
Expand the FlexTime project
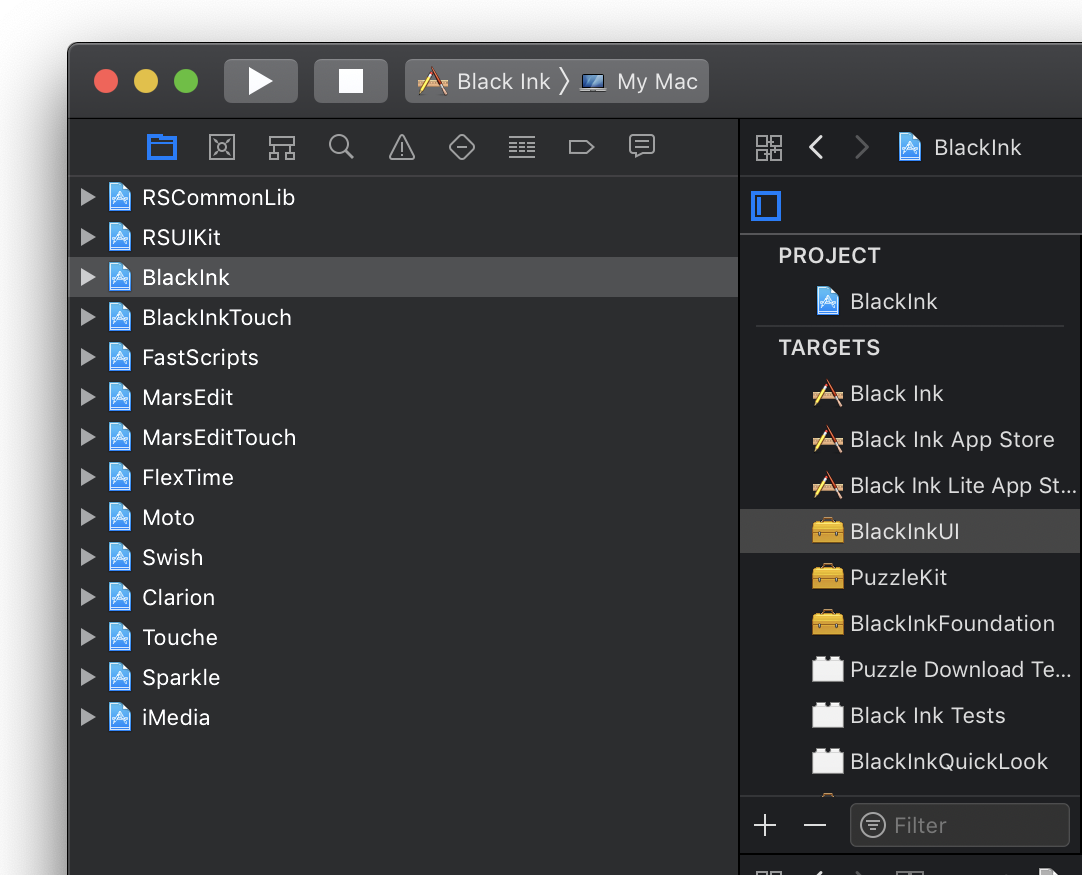click(x=88, y=478)
